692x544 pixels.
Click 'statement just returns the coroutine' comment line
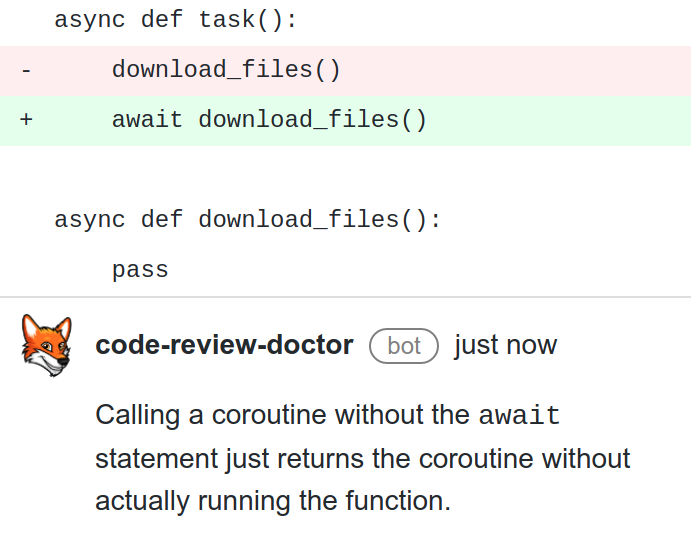click(363, 459)
